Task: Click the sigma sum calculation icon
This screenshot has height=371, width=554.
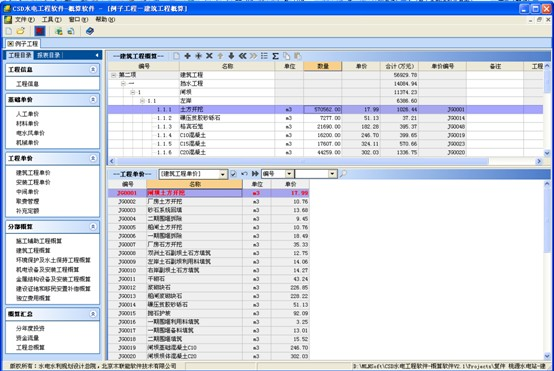Action: coord(275,56)
